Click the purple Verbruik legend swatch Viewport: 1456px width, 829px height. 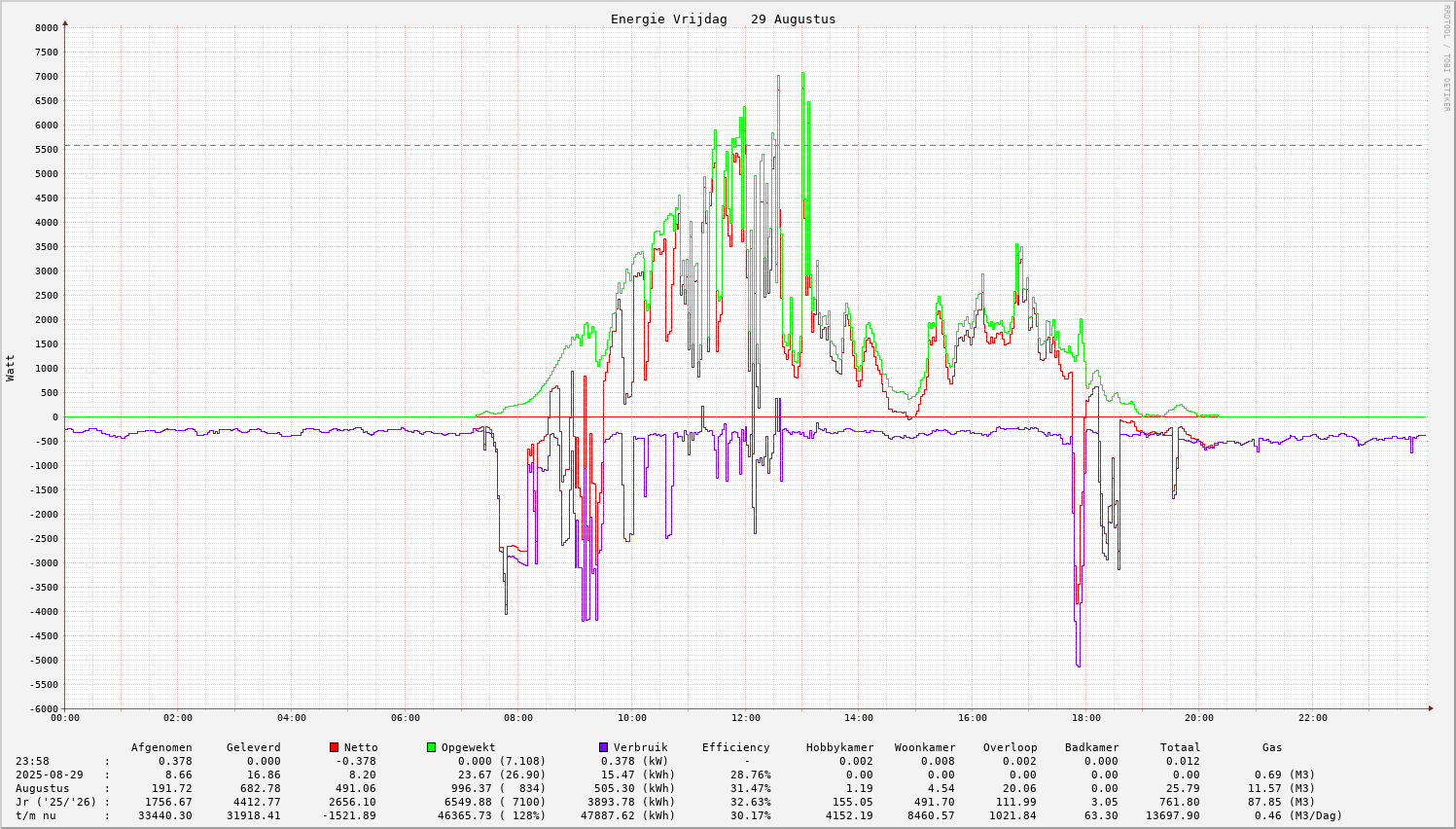[x=603, y=747]
